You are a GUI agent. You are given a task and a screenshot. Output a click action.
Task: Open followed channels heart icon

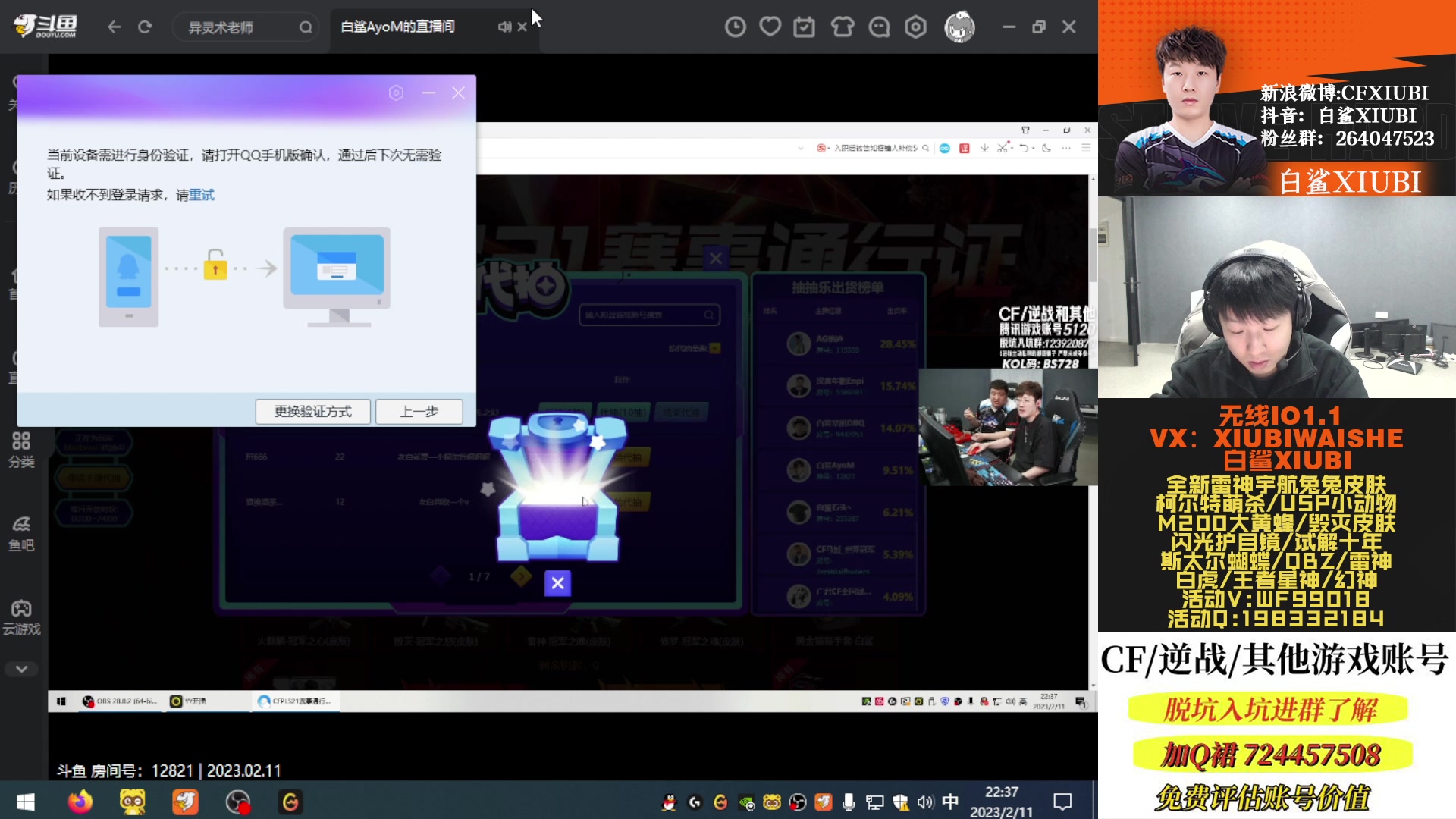click(770, 27)
